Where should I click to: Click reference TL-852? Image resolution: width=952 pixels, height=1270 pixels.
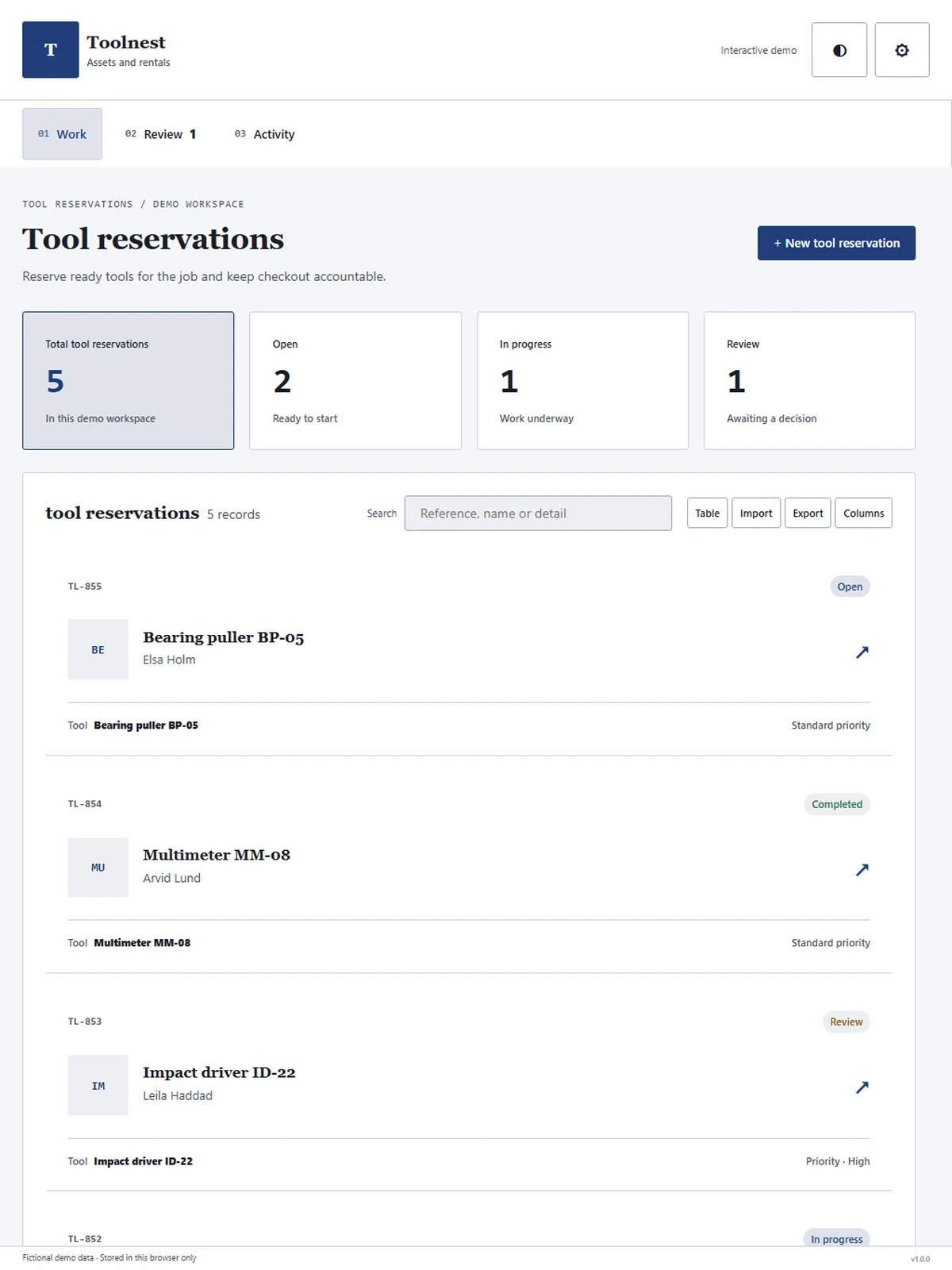click(85, 1239)
